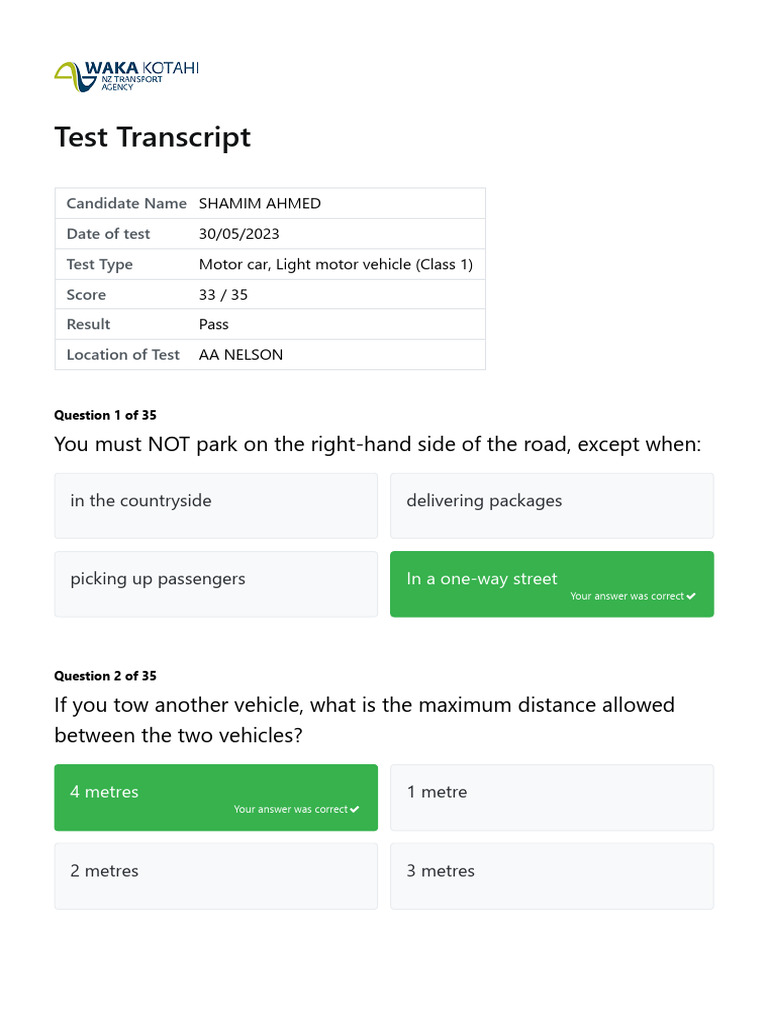Choose the green "4 metres" answer
Image resolution: width=768 pixels, height=1024 pixels.
215,796
